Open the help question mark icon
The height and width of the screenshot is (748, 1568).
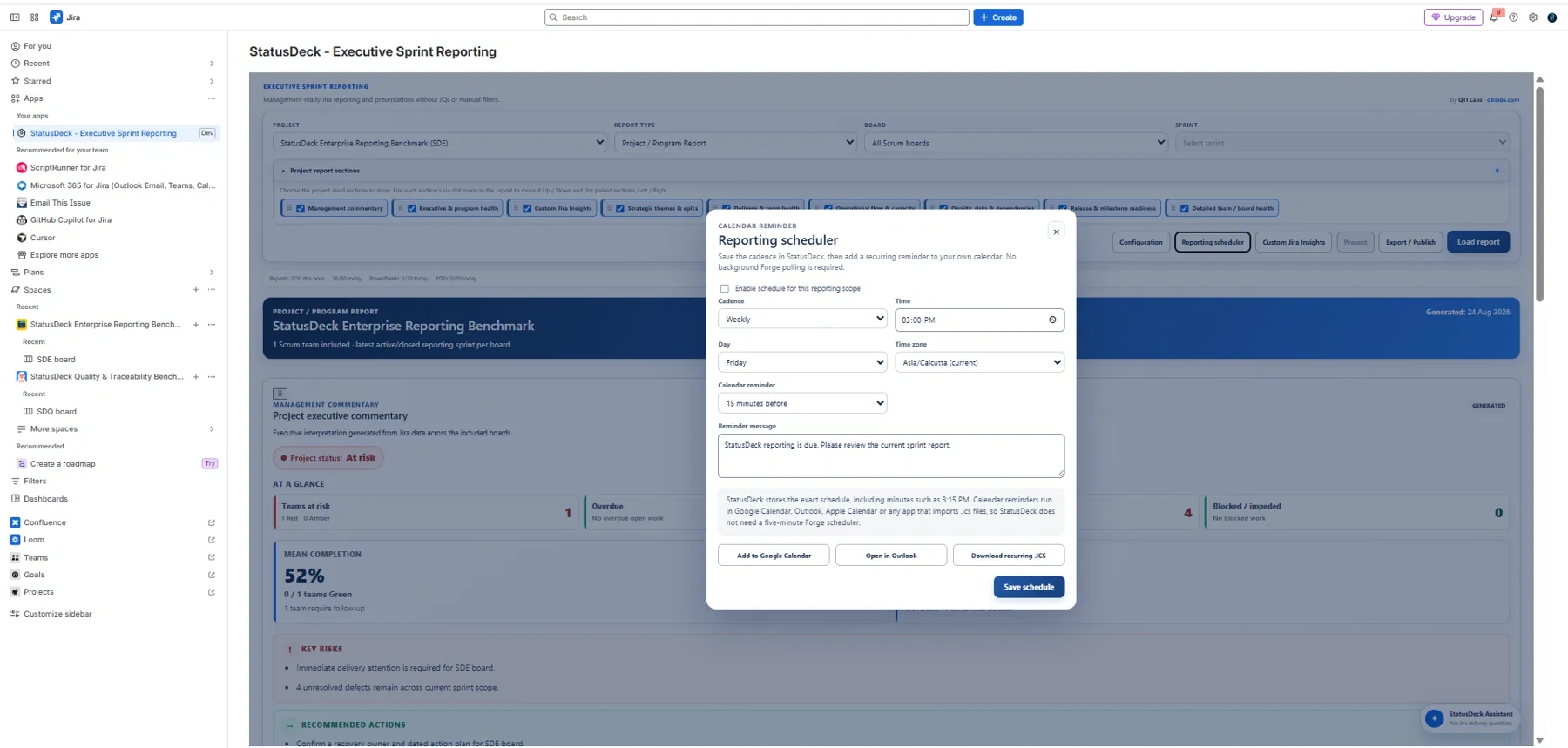point(1514,17)
